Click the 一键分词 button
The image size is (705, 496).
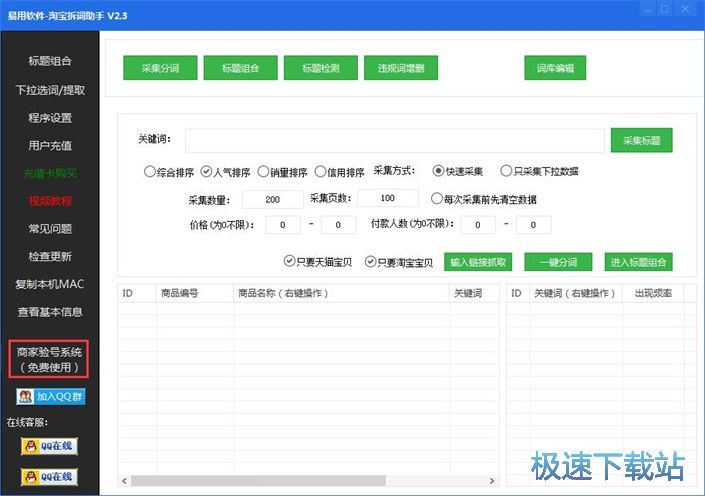tap(558, 262)
